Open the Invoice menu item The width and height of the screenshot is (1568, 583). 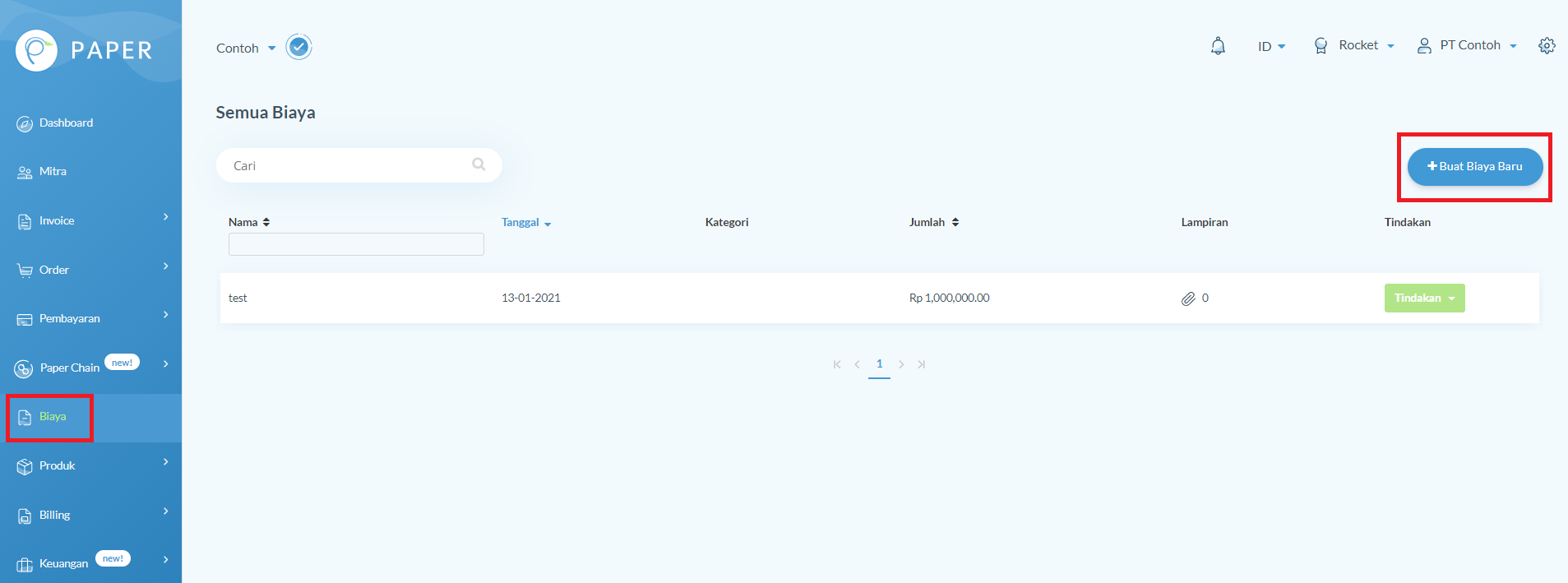(57, 221)
